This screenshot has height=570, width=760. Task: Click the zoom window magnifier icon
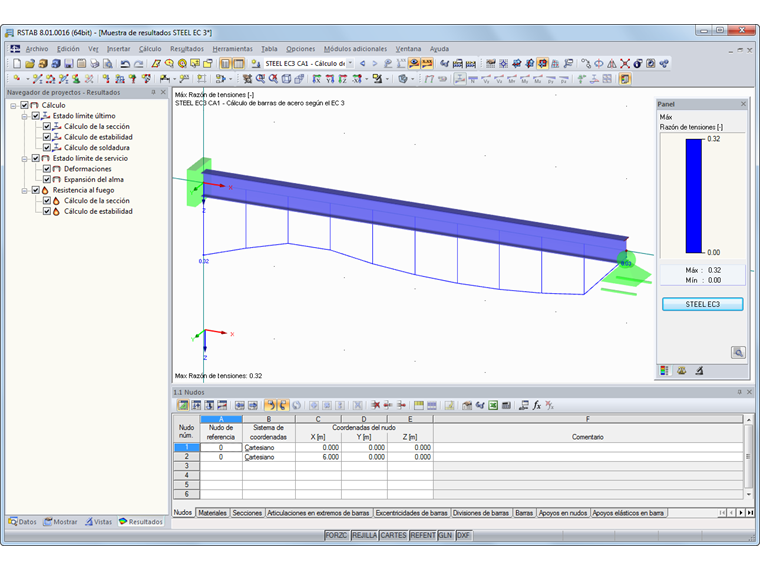pyautogui.click(x=260, y=79)
